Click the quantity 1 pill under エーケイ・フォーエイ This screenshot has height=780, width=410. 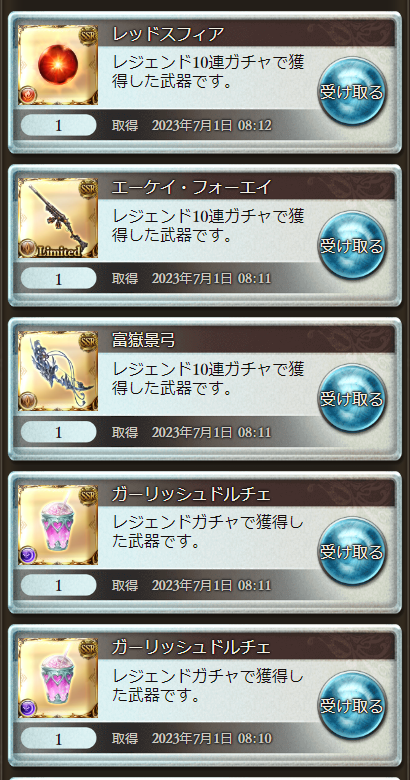click(58, 279)
